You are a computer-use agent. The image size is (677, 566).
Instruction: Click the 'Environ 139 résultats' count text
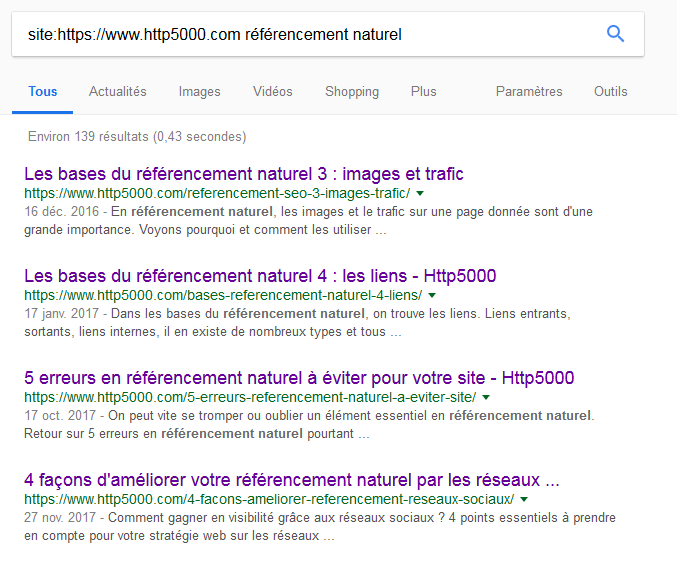tap(137, 136)
